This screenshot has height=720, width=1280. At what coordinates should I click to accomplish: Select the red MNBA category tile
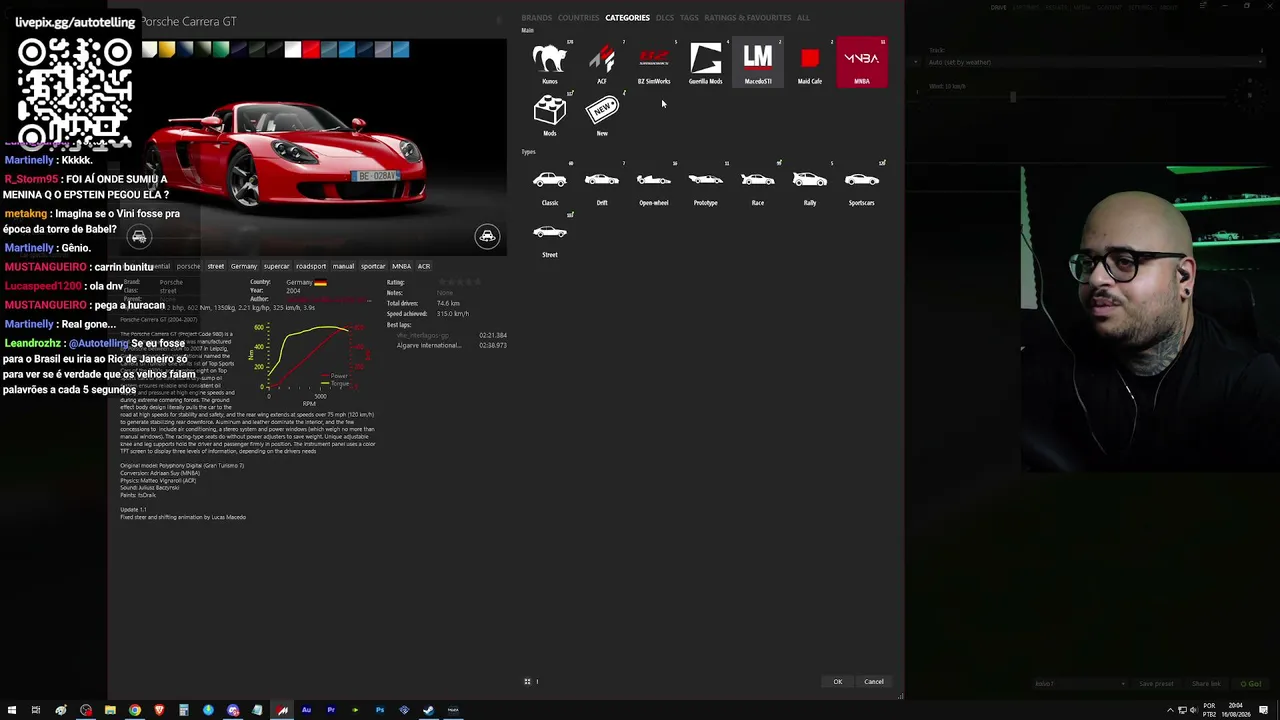(862, 63)
